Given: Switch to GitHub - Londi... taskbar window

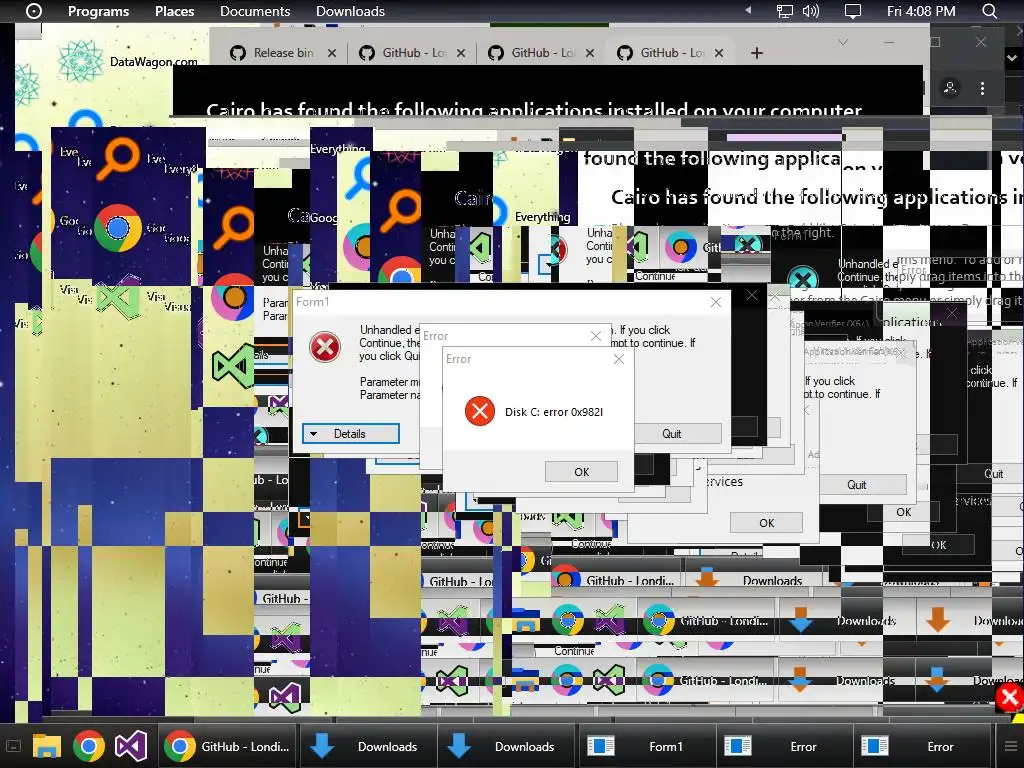Looking at the screenshot, I should 227,746.
